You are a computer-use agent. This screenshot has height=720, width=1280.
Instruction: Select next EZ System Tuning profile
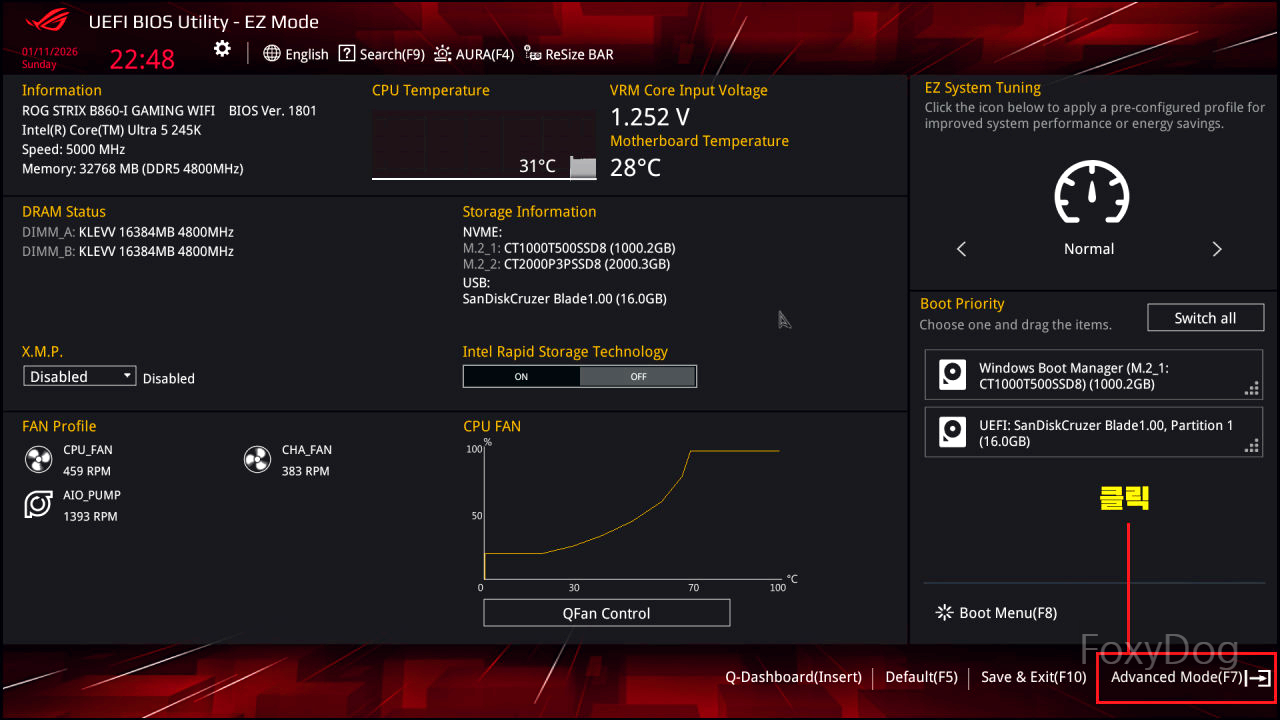coord(1217,249)
